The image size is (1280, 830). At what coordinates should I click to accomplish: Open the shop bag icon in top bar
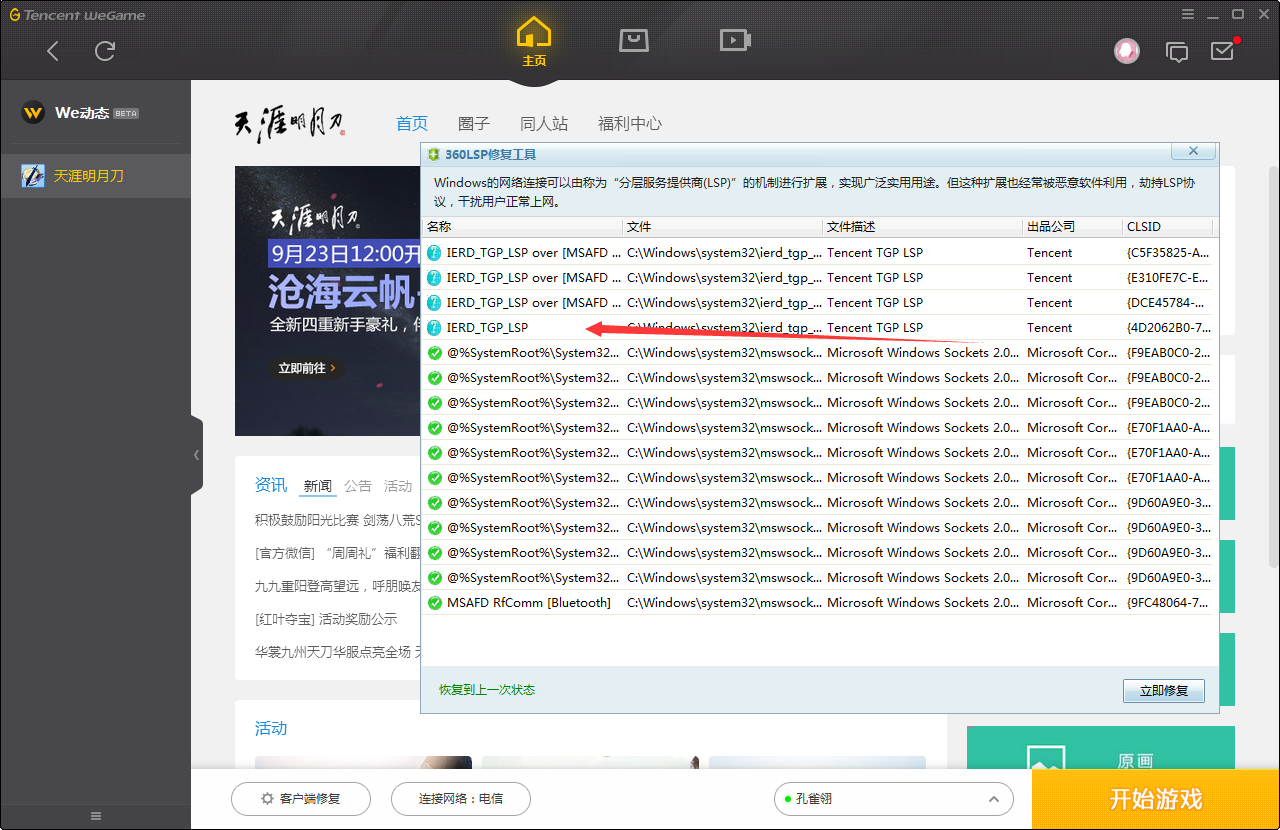pyautogui.click(x=634, y=40)
